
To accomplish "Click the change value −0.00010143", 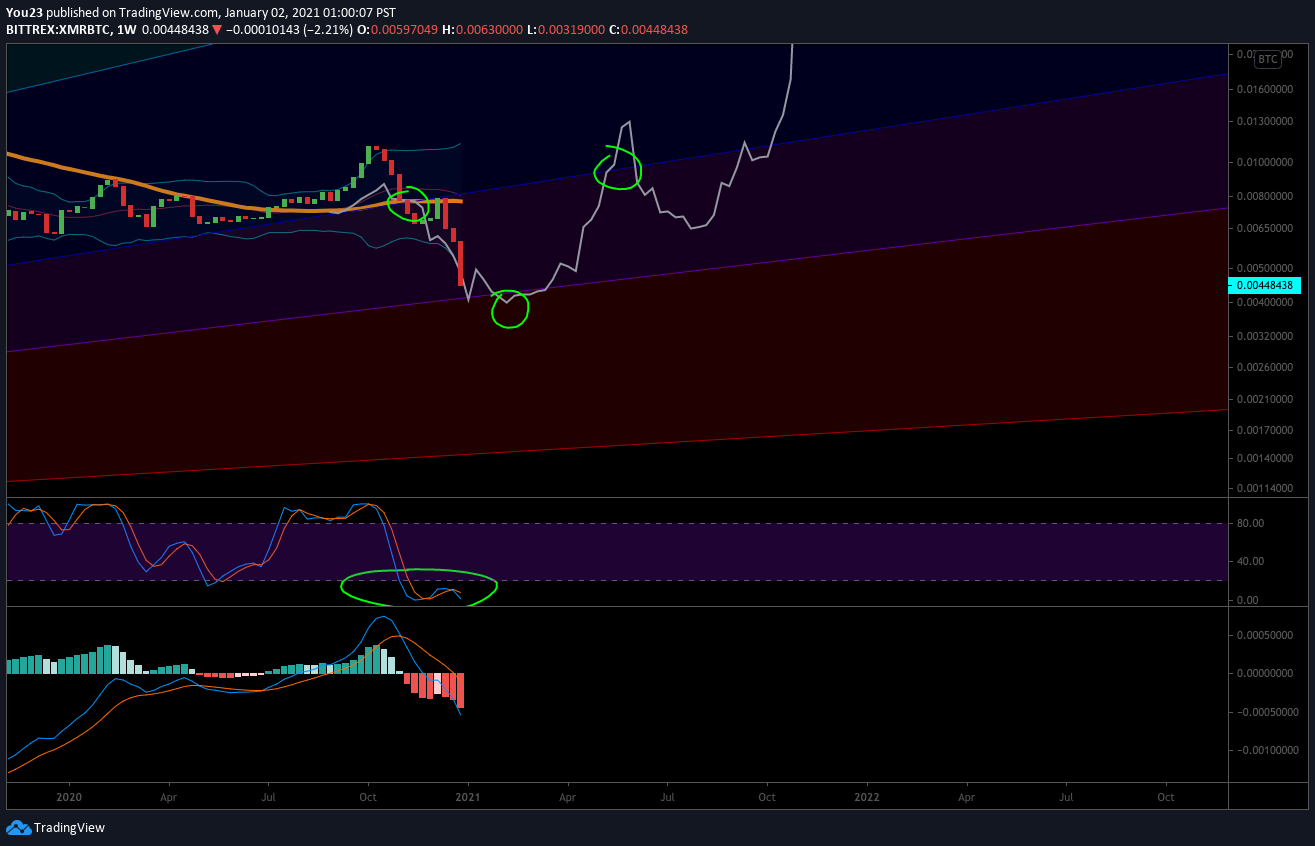I will (261, 30).
